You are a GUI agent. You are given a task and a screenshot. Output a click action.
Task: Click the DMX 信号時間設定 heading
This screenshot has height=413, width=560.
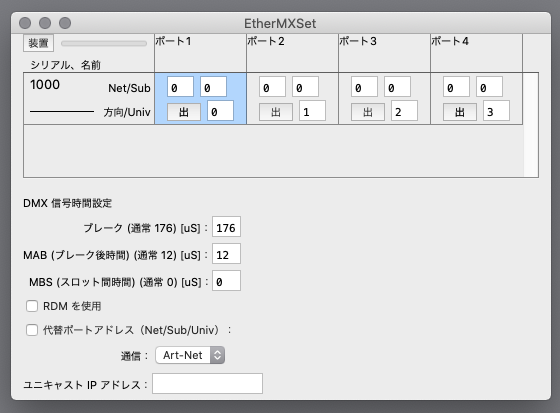(x=68, y=203)
